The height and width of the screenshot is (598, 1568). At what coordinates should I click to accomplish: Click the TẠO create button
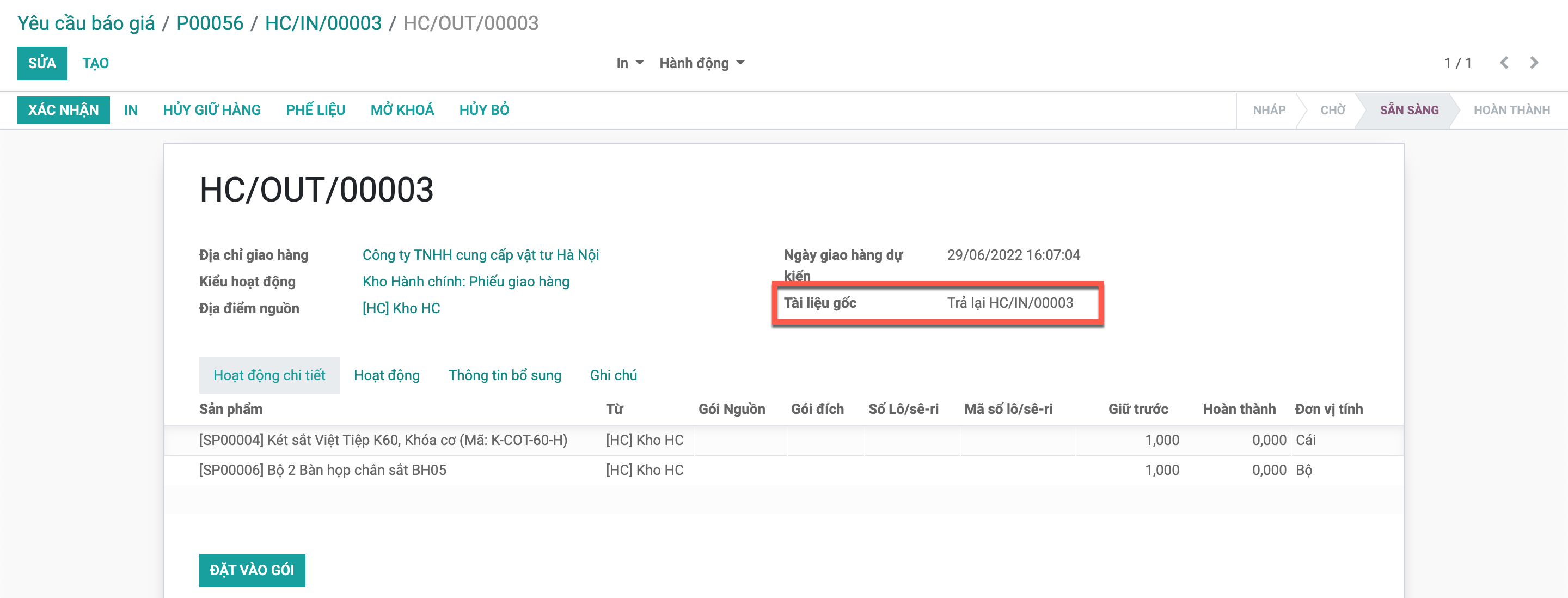pyautogui.click(x=96, y=63)
